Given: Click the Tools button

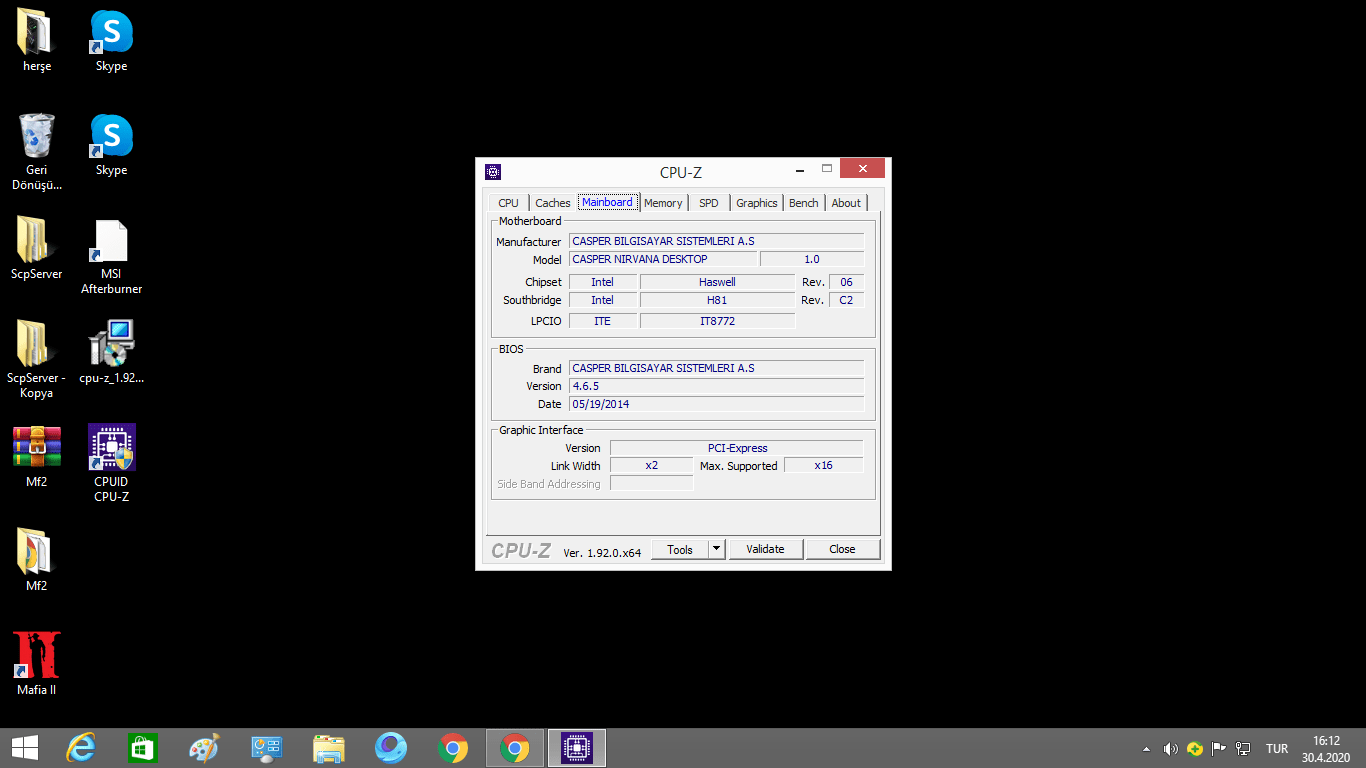Looking at the screenshot, I should 680,549.
